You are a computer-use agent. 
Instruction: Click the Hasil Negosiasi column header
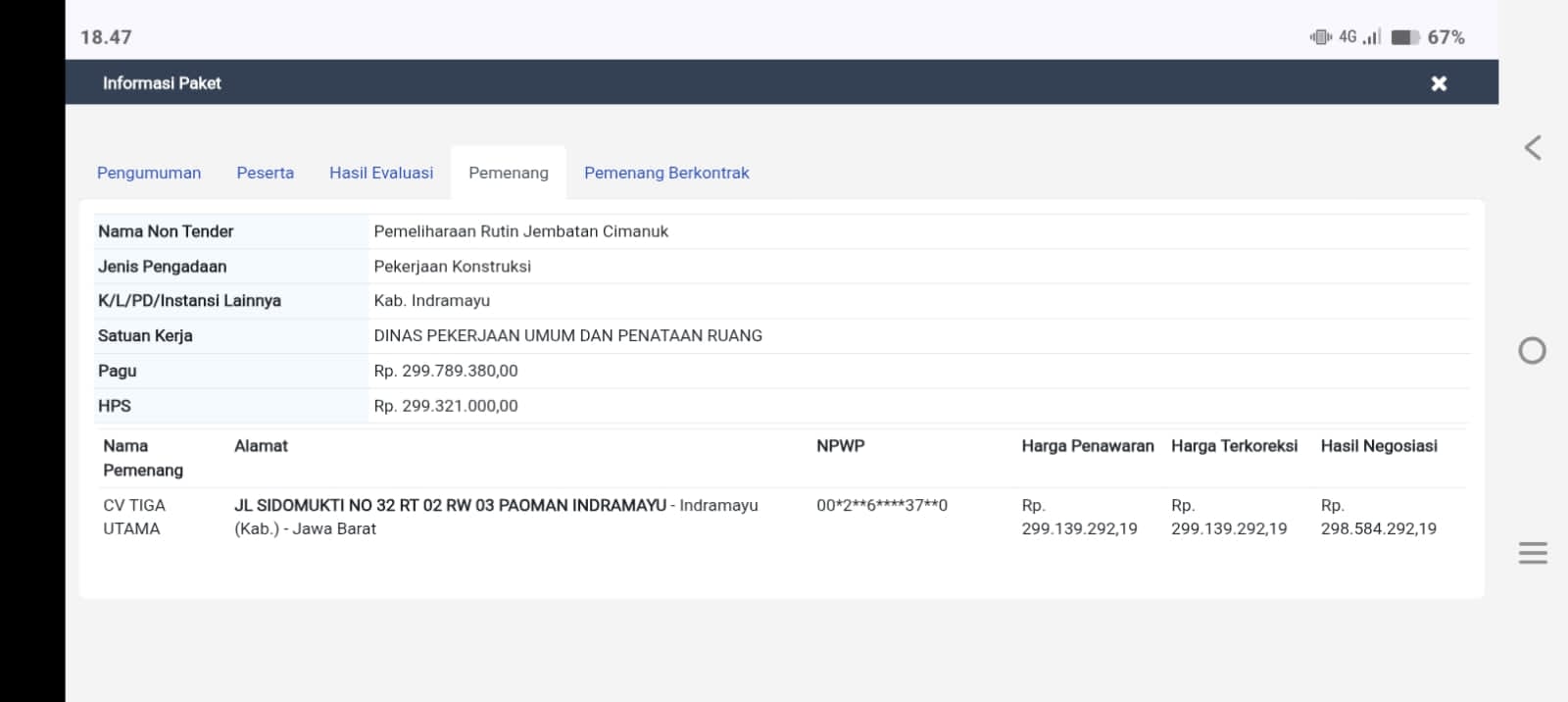1379,446
